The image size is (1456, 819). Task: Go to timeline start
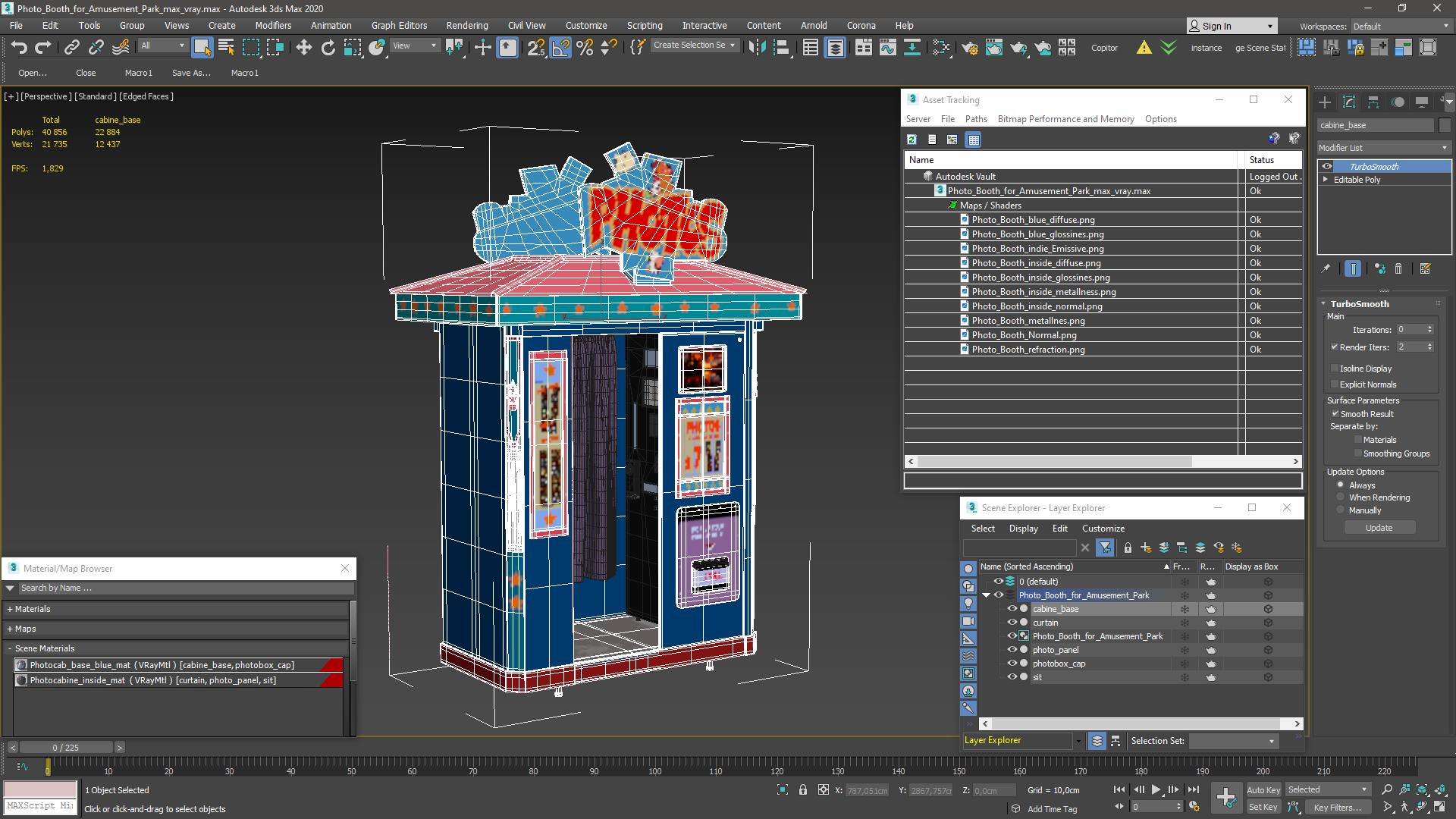click(1119, 789)
